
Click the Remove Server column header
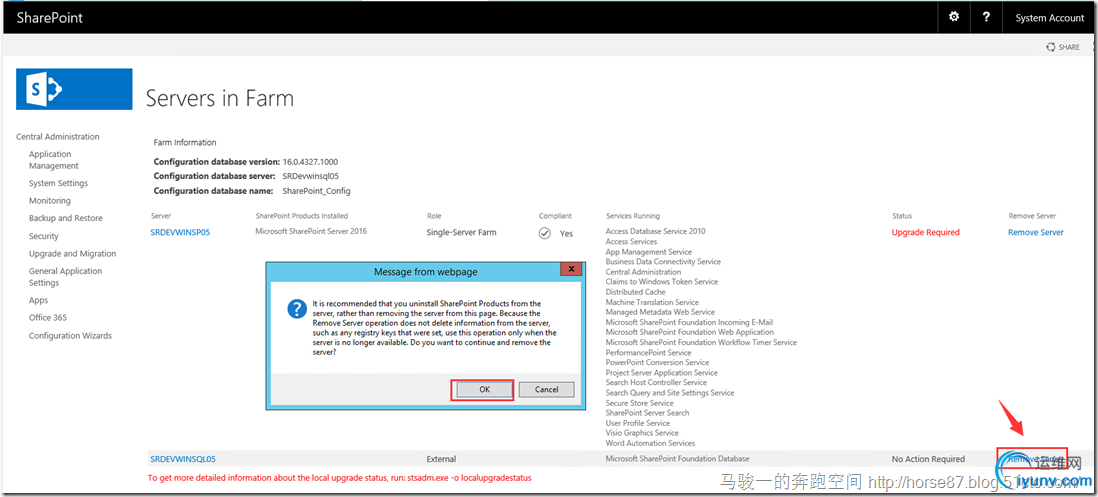click(1032, 216)
